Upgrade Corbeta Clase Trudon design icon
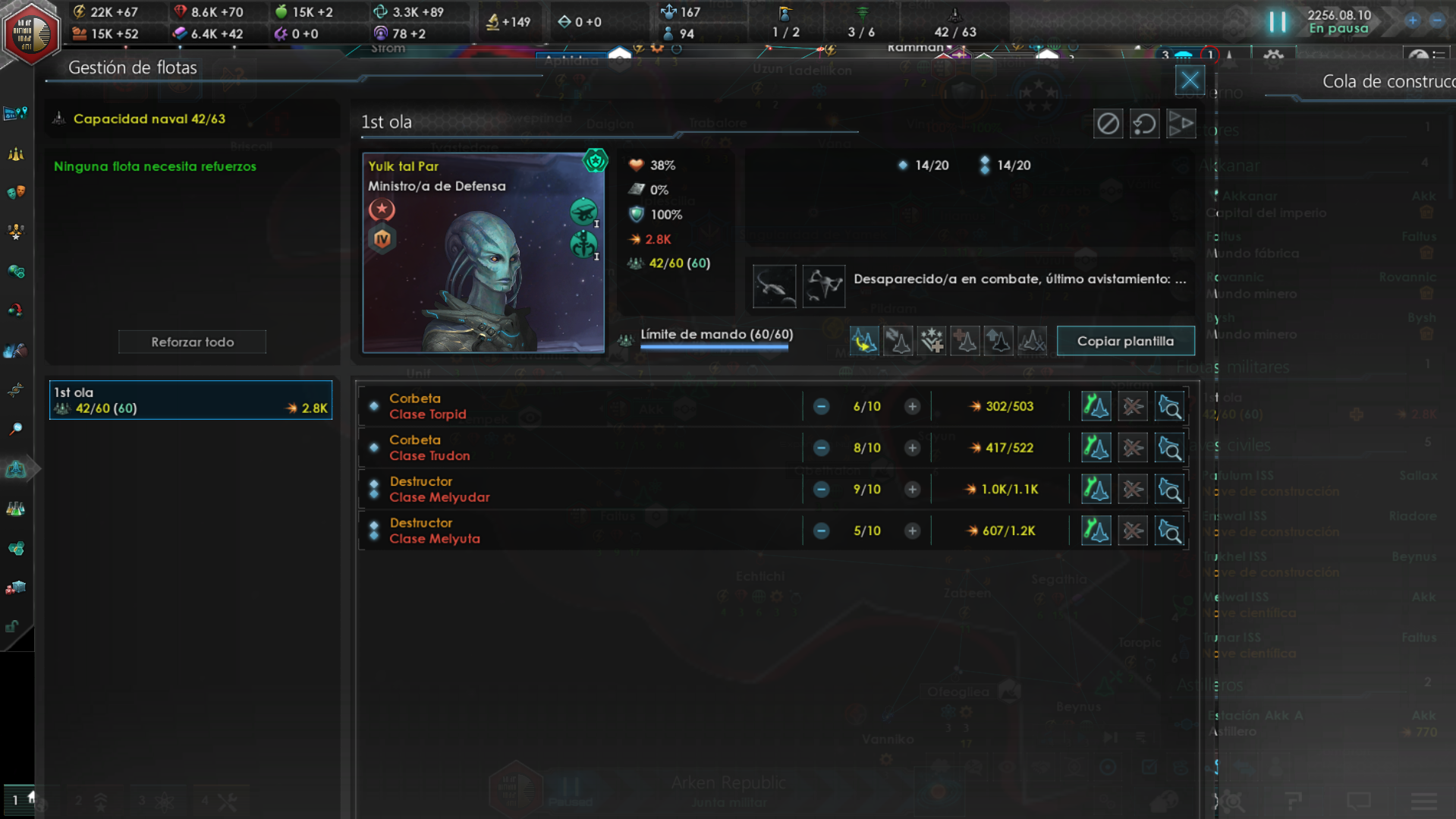 (1096, 448)
